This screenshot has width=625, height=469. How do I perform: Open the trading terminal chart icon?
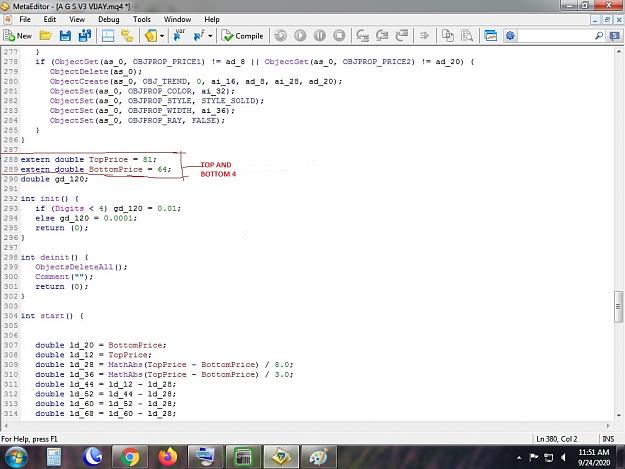491,36
